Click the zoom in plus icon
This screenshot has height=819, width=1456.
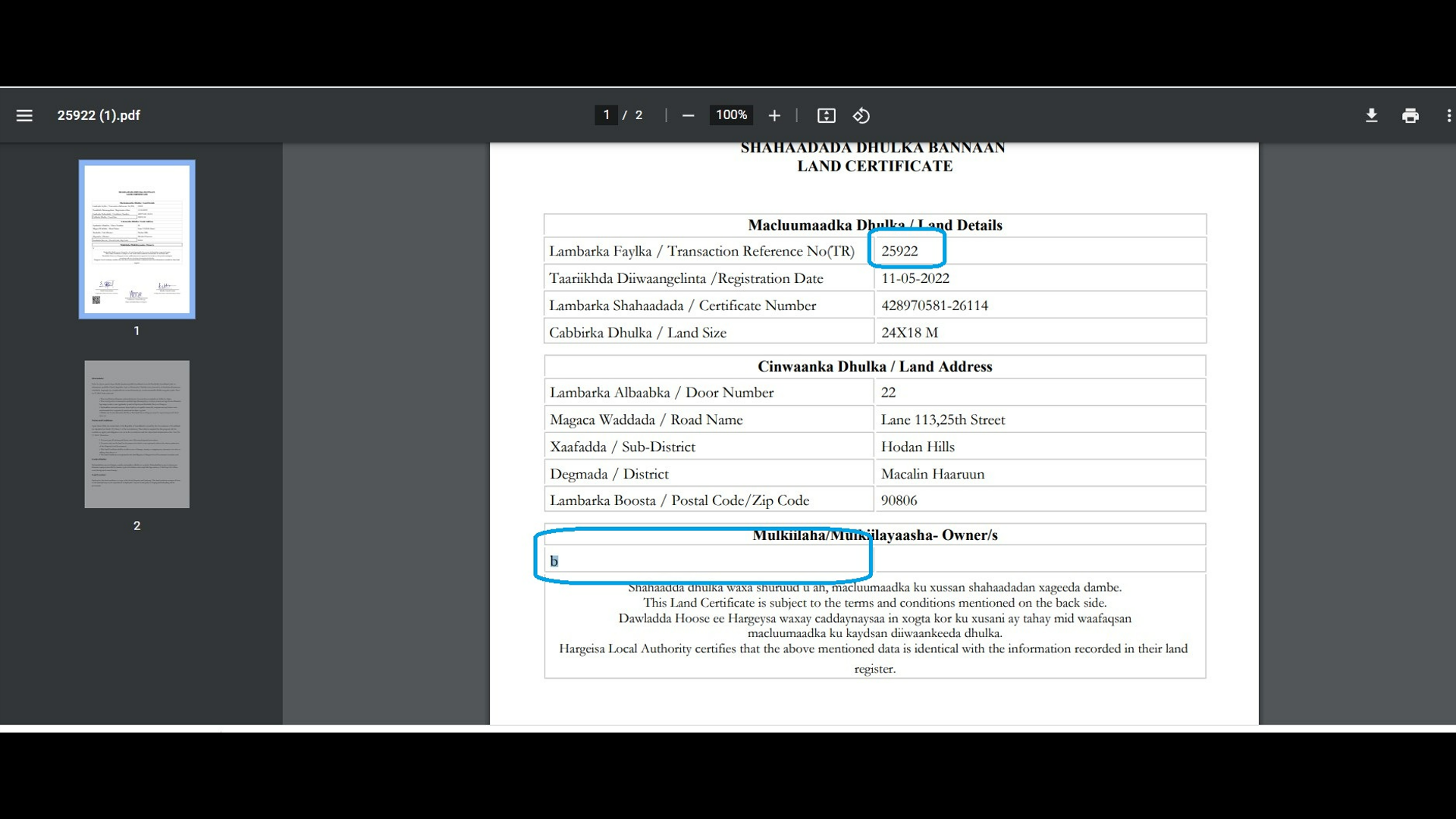pos(774,115)
